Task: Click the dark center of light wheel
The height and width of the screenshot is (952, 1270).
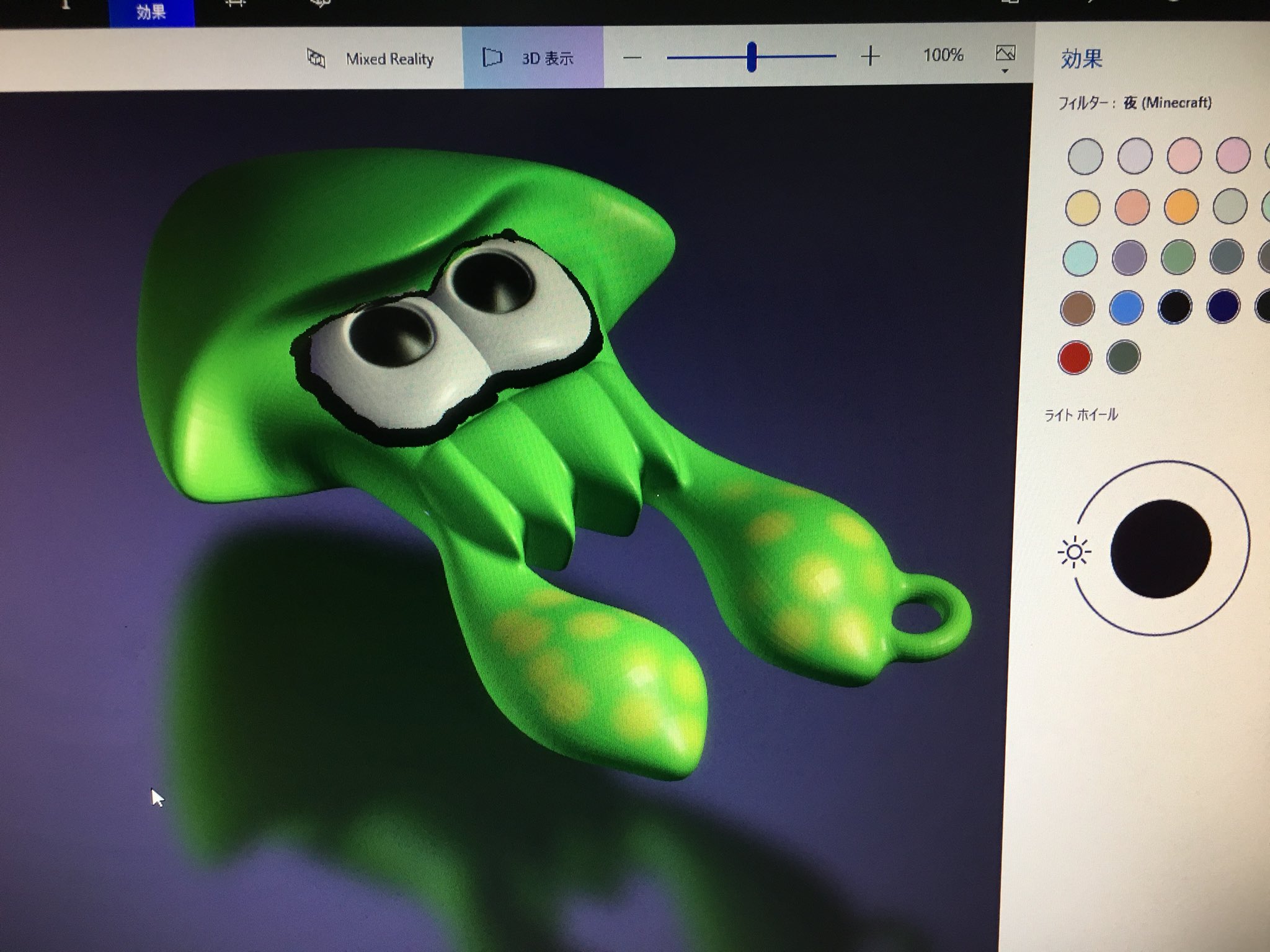Action: [x=1161, y=549]
